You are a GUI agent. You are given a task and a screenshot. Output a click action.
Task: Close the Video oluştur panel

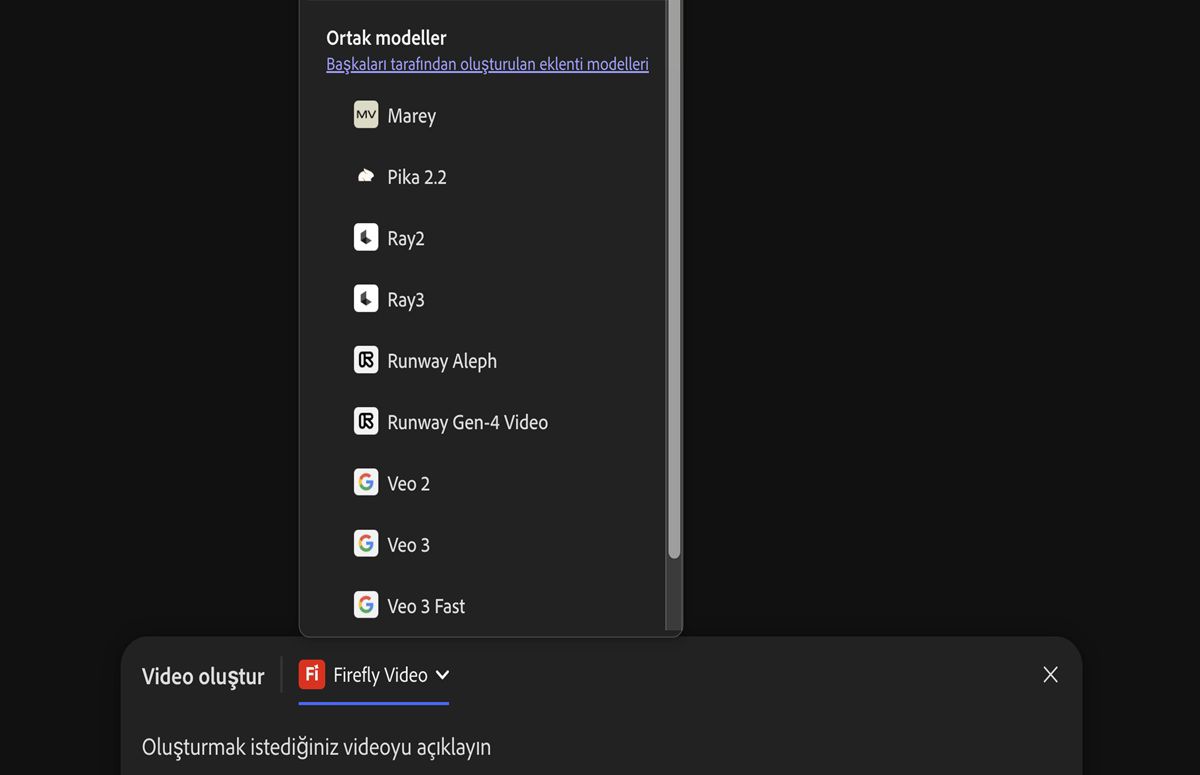[1050, 675]
